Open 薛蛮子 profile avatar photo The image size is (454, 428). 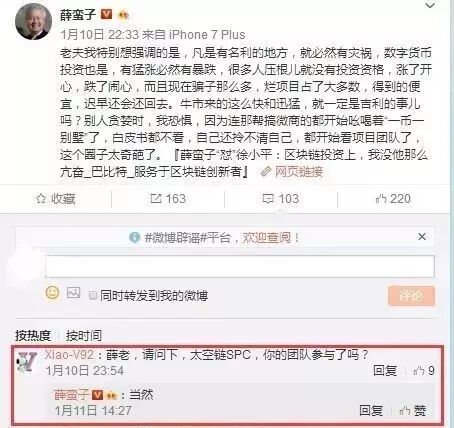point(33,21)
